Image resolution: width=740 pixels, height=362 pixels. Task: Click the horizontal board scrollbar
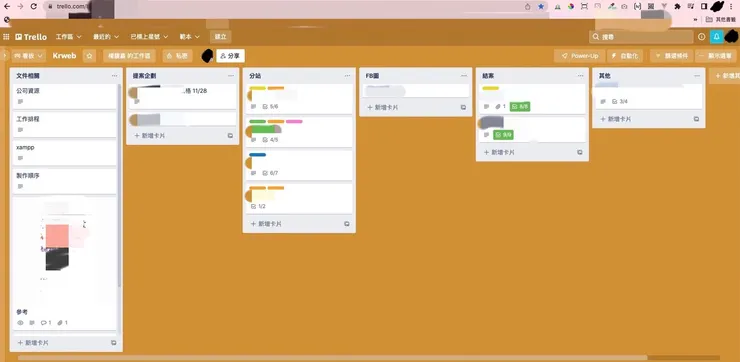333,358
